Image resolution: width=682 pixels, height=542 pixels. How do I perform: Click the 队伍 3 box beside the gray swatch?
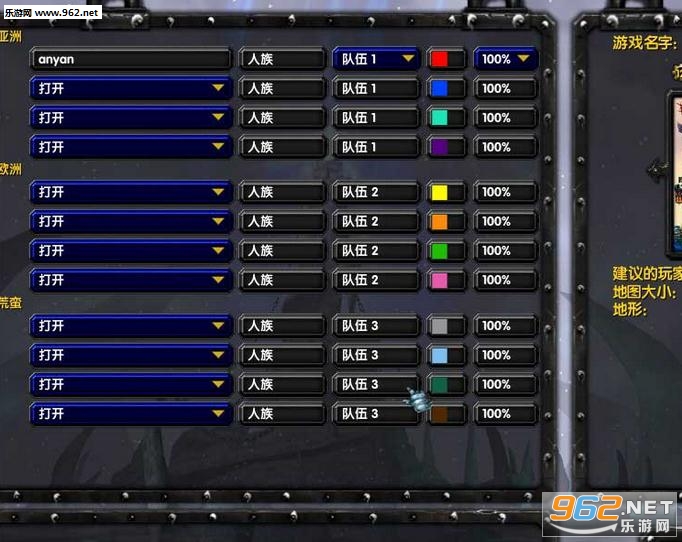pyautogui.click(x=376, y=325)
